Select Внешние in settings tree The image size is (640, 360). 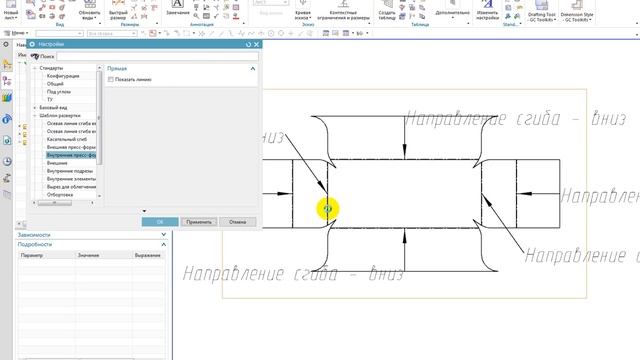pyautogui.click(x=57, y=163)
